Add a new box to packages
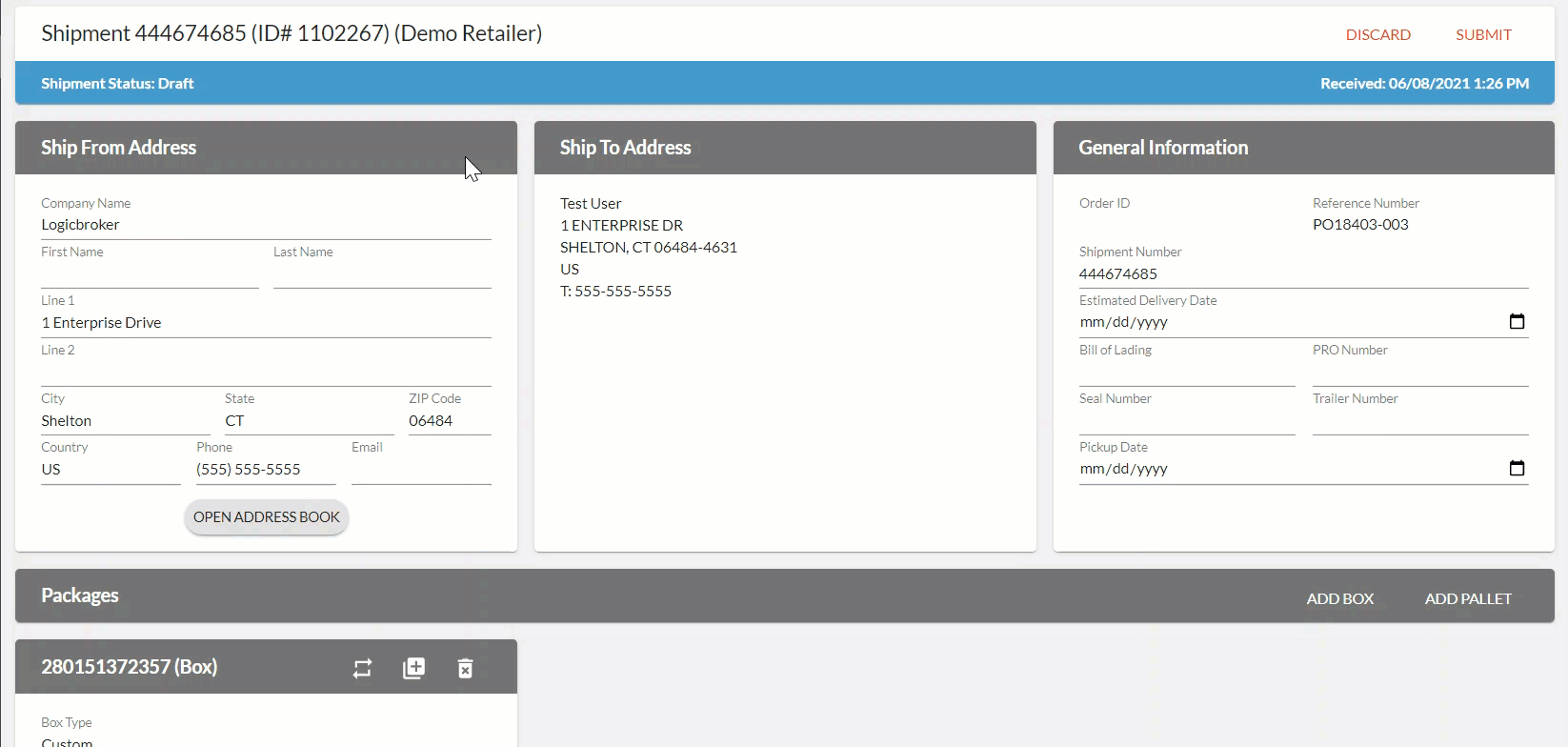The width and height of the screenshot is (1568, 747). tap(1339, 598)
